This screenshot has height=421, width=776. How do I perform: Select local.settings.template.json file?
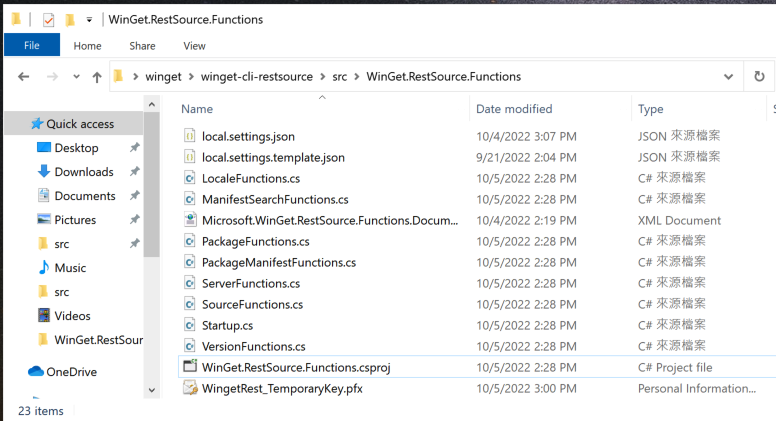[x=273, y=157]
